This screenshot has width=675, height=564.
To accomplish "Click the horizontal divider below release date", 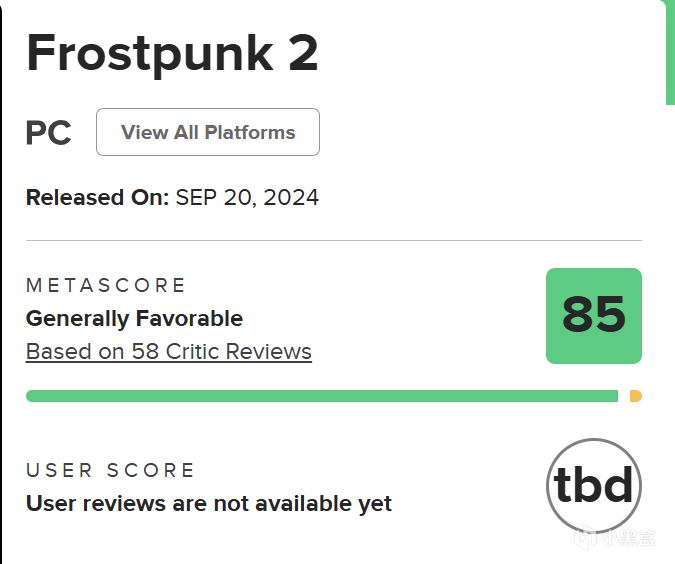I will [334, 240].
